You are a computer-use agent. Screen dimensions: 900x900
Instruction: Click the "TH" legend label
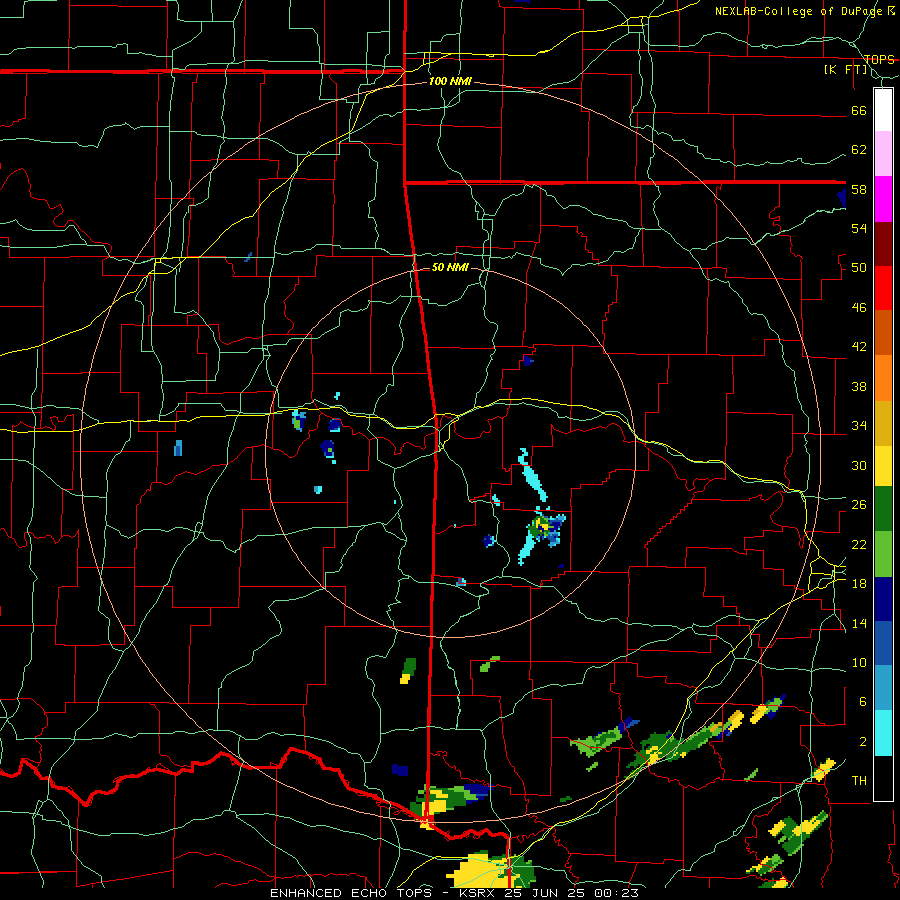(859, 781)
